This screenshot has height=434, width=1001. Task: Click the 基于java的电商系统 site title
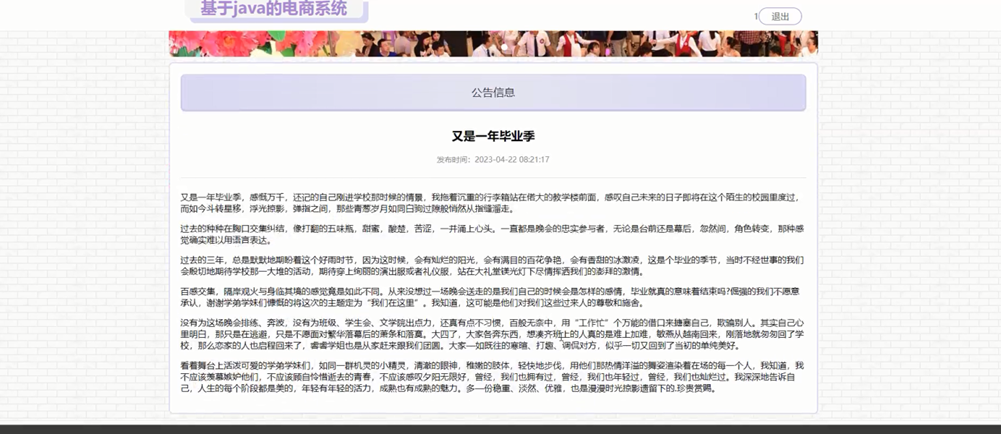[273, 9]
